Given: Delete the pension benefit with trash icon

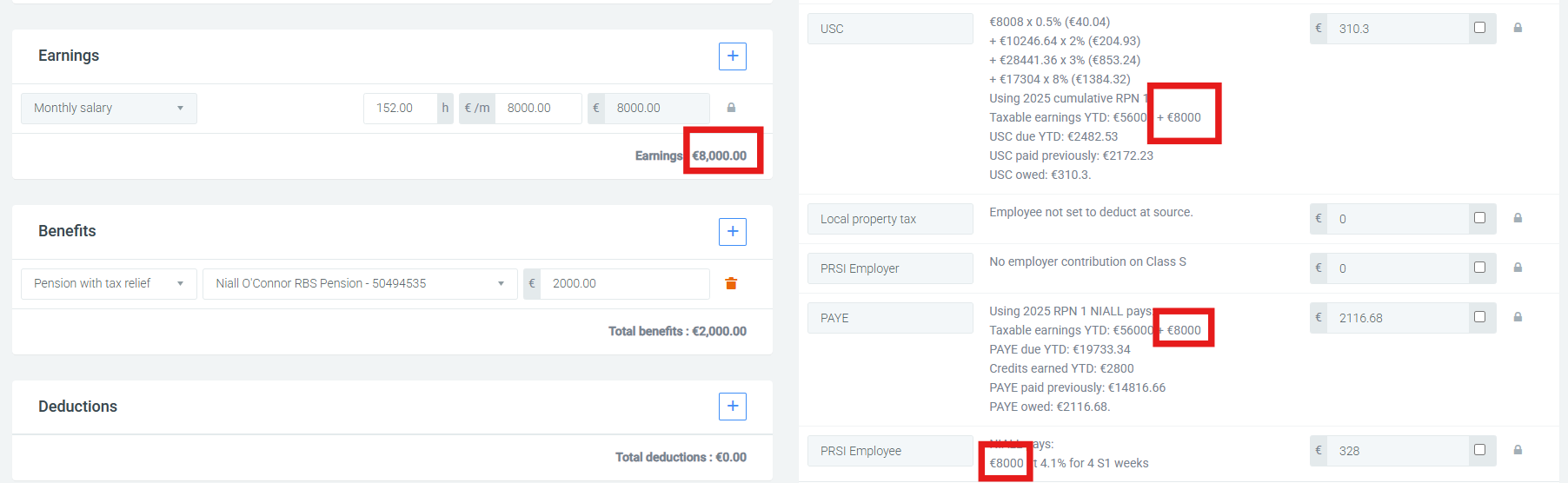Looking at the screenshot, I should point(731,284).
